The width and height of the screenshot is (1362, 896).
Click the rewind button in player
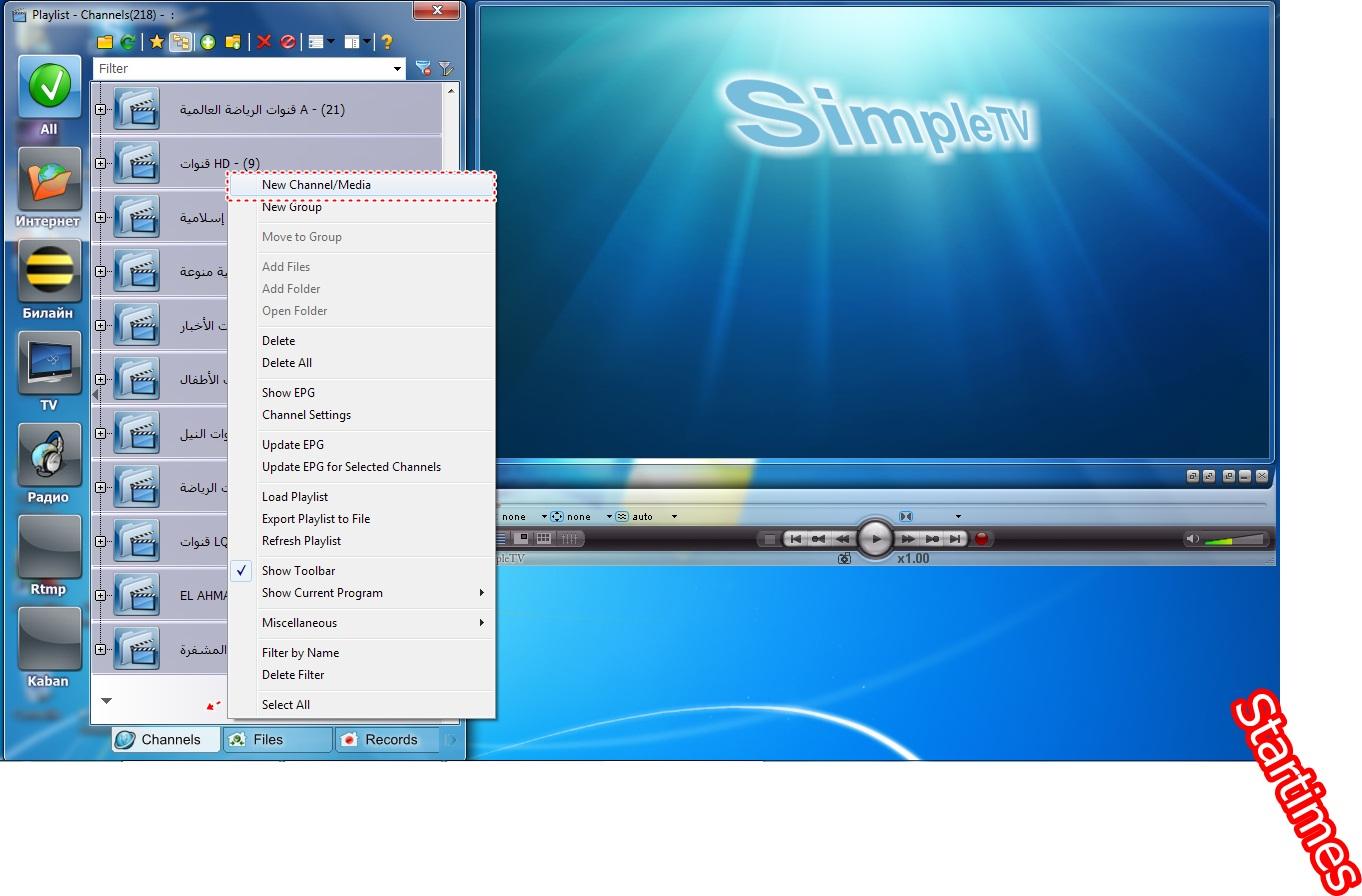(843, 539)
